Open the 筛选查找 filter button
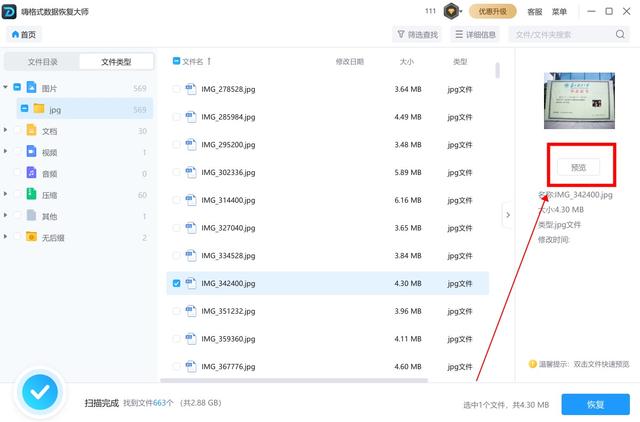The image size is (640, 422). coord(417,35)
